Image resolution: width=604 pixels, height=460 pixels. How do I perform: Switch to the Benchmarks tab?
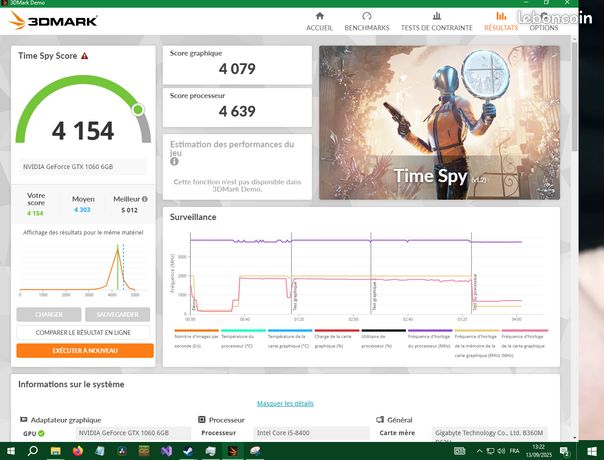pyautogui.click(x=367, y=22)
